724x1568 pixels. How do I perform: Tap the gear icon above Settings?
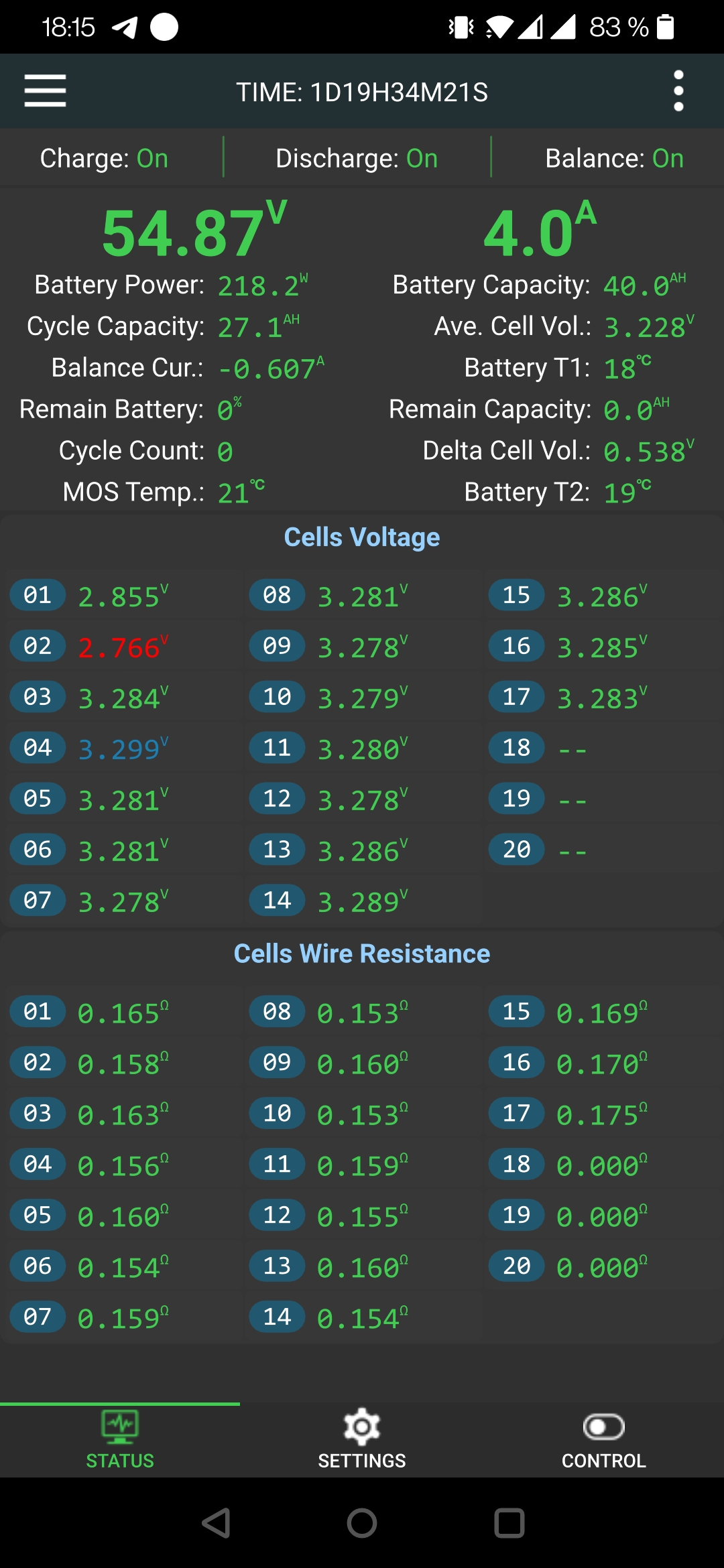point(362,1426)
